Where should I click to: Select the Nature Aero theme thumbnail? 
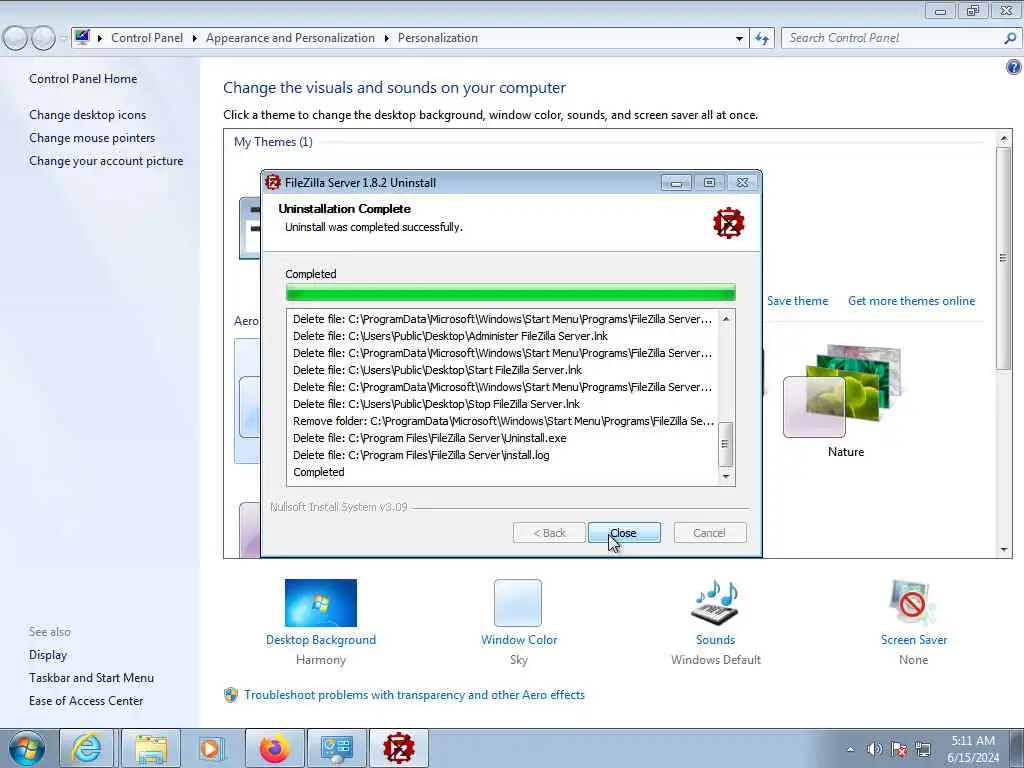point(844,390)
